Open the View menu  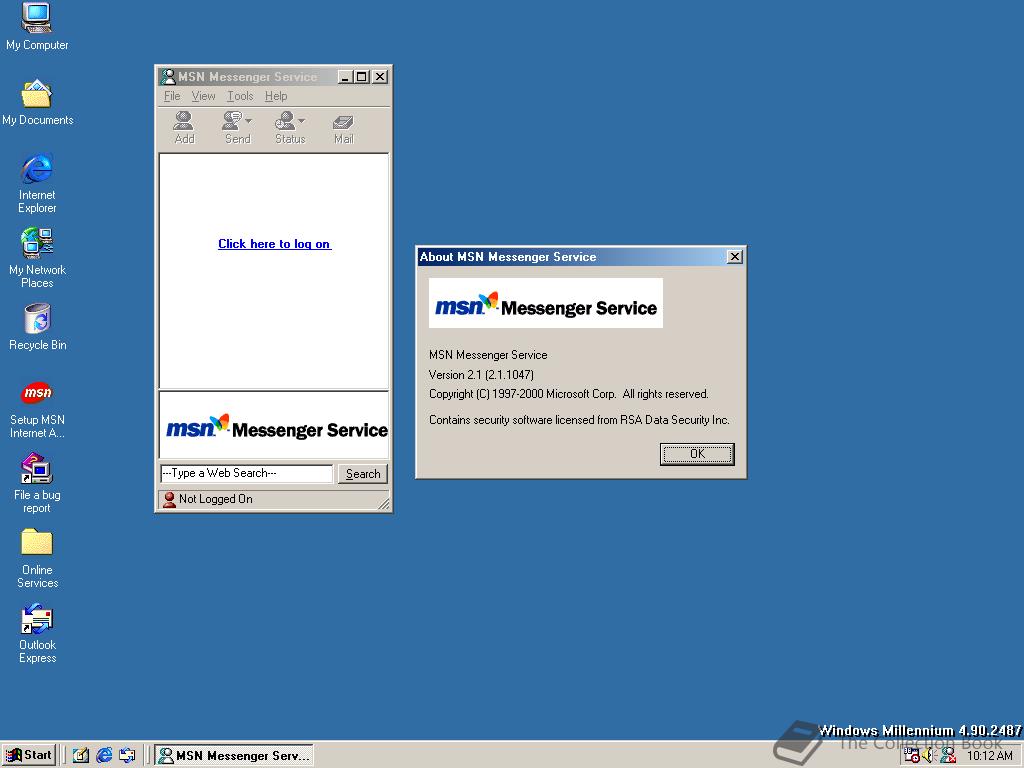[x=203, y=96]
